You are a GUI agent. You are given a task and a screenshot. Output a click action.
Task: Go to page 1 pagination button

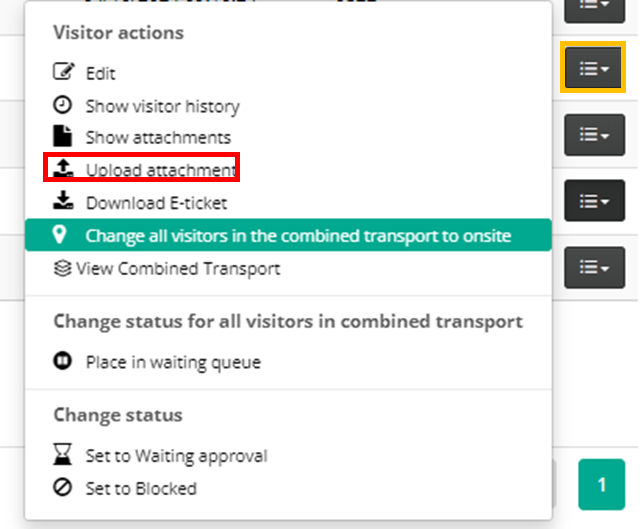[602, 485]
